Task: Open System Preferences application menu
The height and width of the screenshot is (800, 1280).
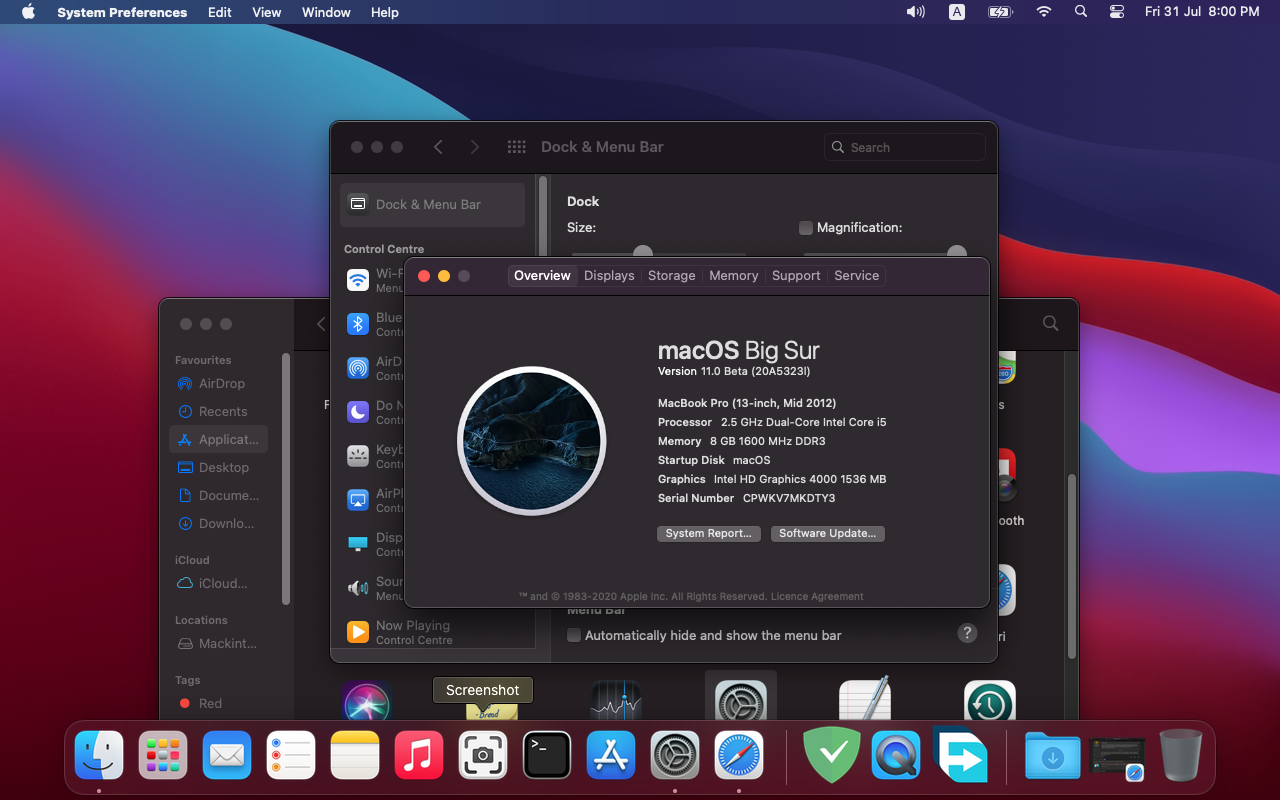Action: coord(122,12)
